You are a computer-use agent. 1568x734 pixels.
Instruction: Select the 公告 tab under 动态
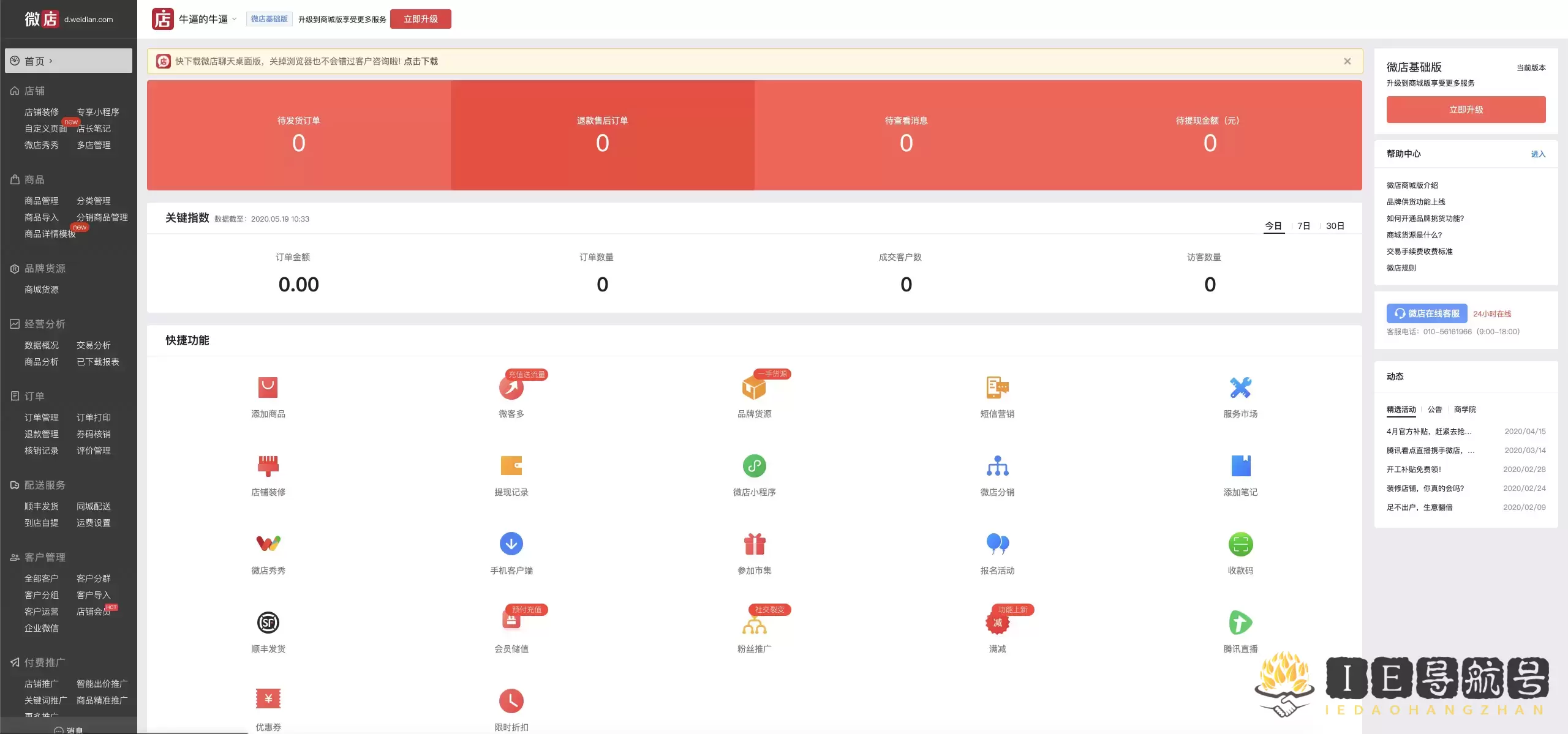pyautogui.click(x=1434, y=410)
